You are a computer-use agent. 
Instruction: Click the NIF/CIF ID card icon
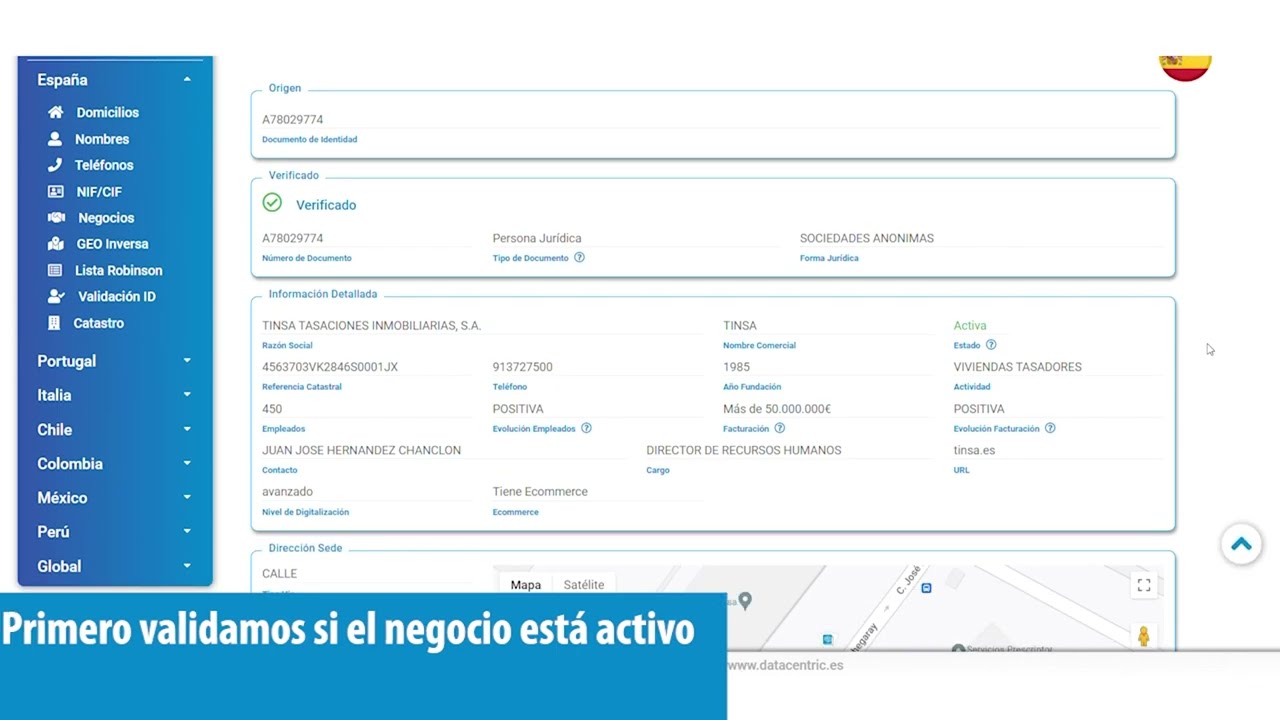point(56,192)
